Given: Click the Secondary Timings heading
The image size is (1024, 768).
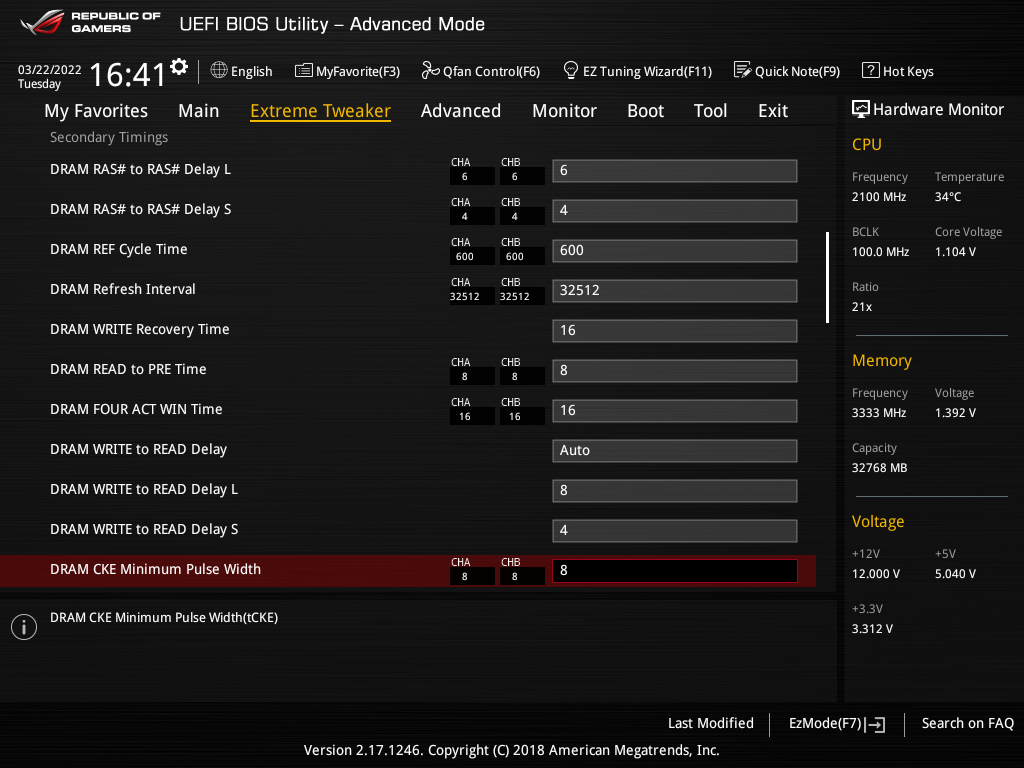Looking at the screenshot, I should click(109, 137).
